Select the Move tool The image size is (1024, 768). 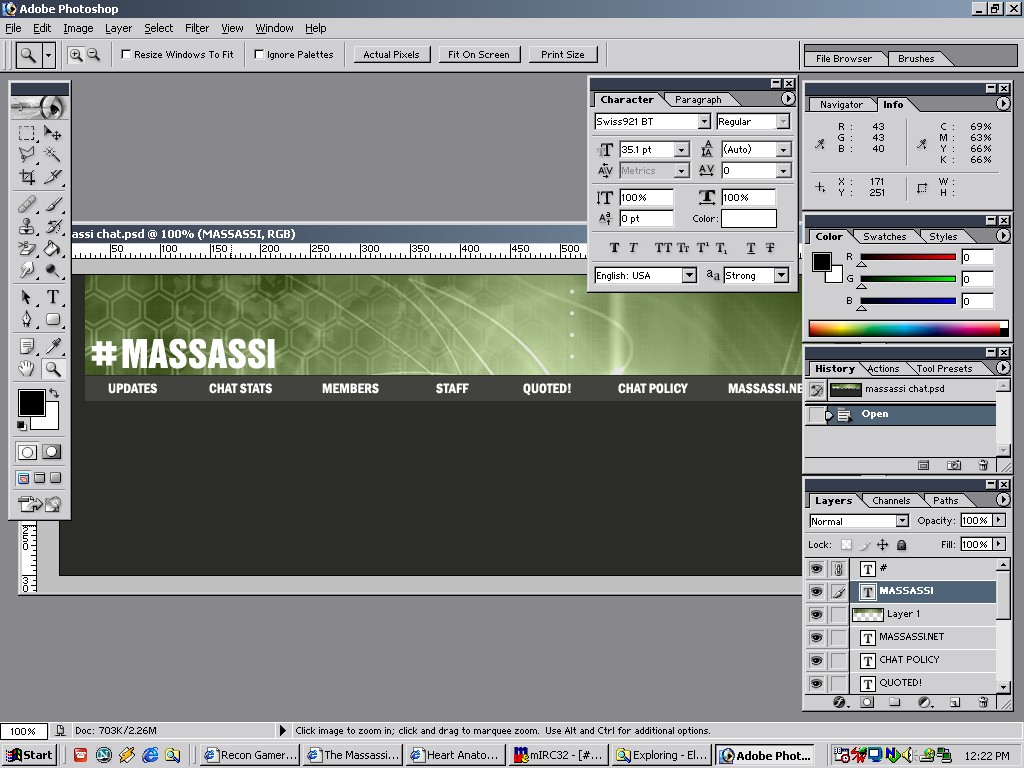(52, 133)
